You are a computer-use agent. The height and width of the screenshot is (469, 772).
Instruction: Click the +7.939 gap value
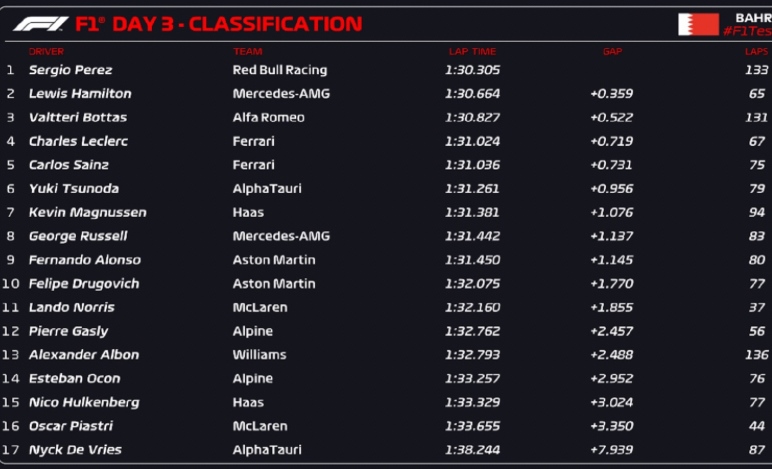click(611, 450)
